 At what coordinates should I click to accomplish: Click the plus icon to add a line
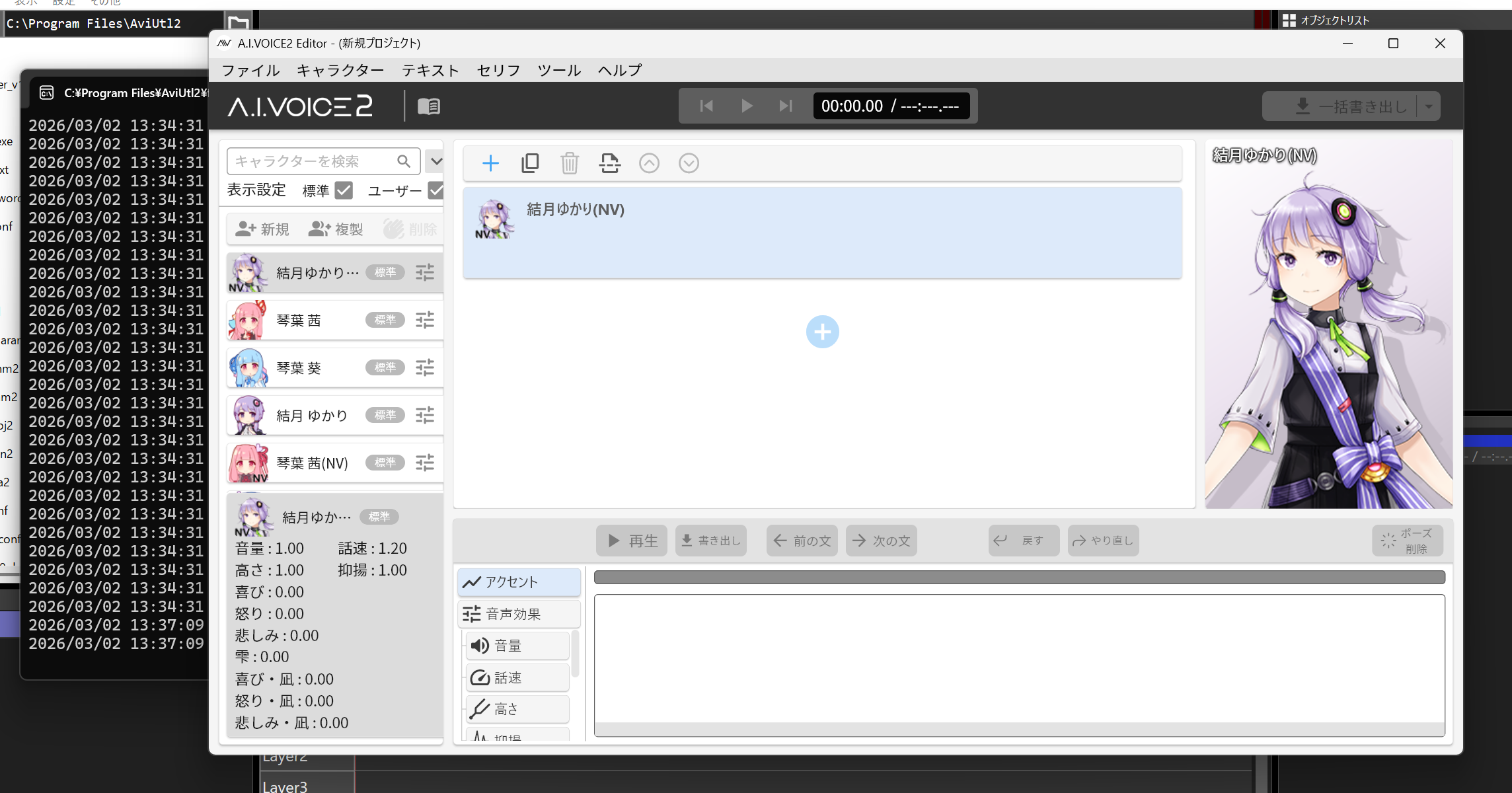pyautogui.click(x=490, y=163)
